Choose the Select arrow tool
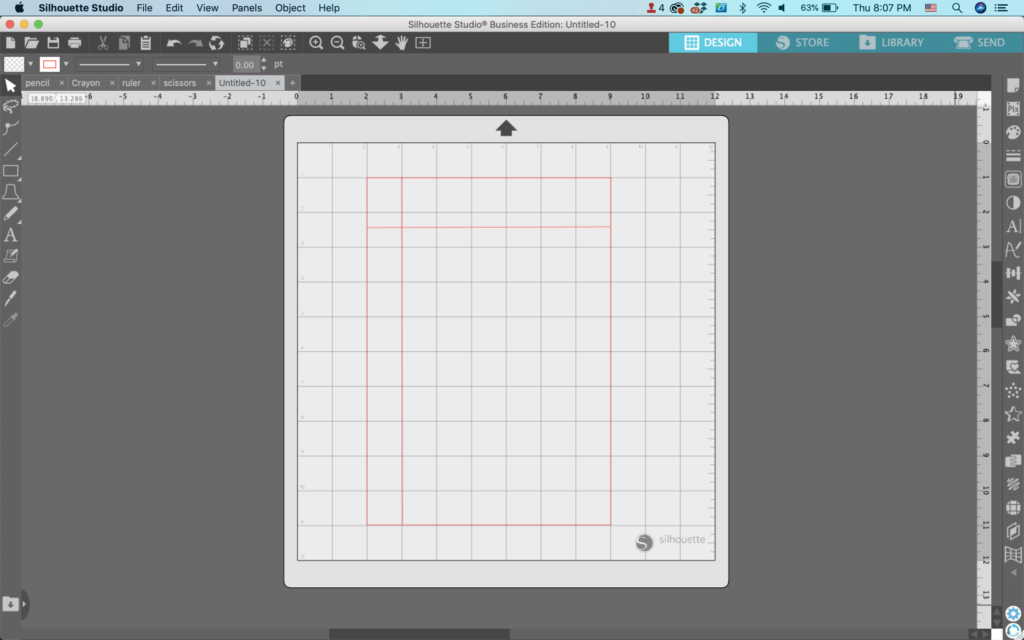The width and height of the screenshot is (1024, 640). coord(10,86)
